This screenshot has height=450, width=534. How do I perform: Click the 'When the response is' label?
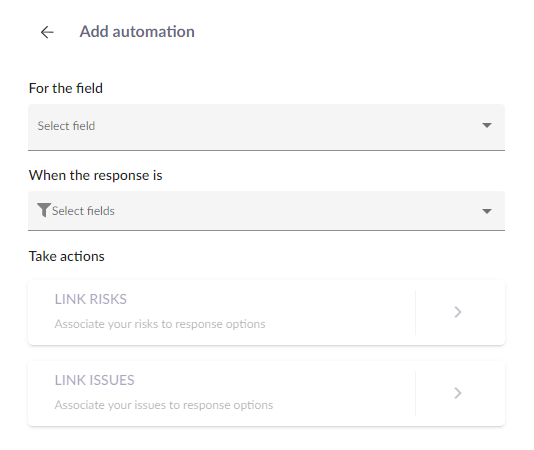point(96,175)
